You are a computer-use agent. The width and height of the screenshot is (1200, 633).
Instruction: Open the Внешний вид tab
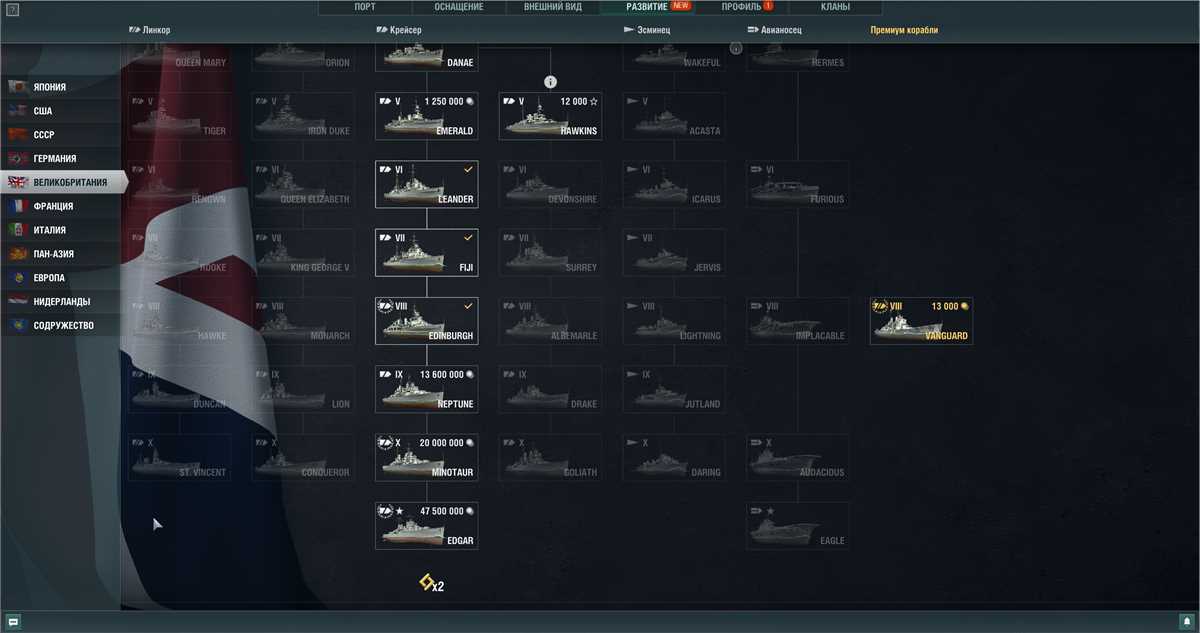(x=552, y=7)
